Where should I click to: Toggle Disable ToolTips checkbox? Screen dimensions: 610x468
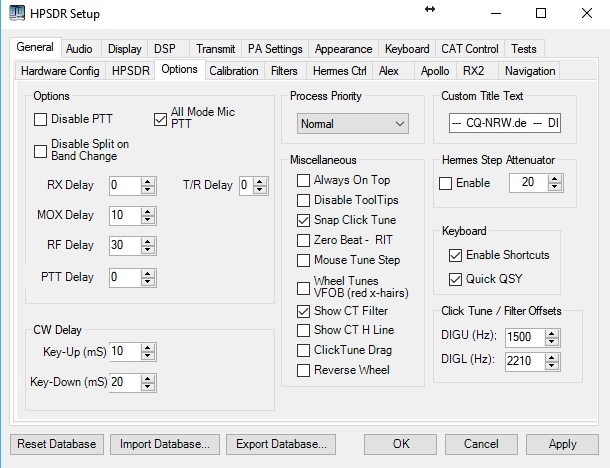(x=303, y=200)
